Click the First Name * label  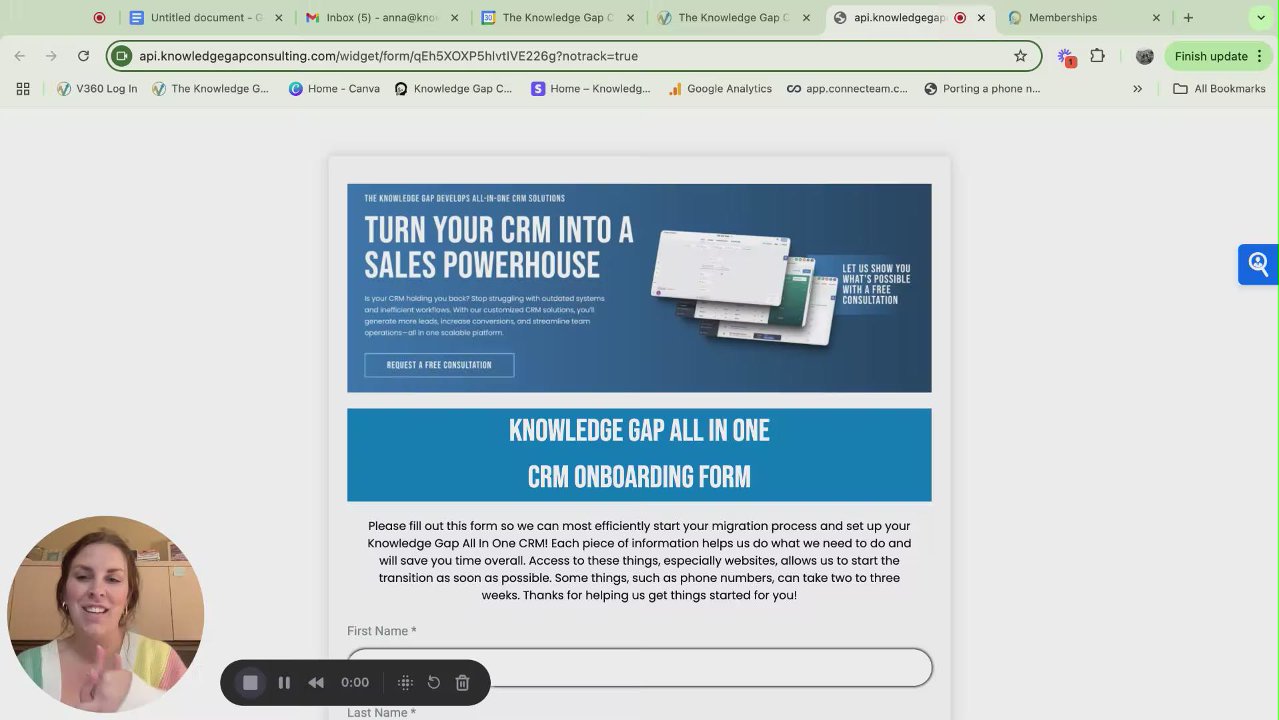[x=381, y=631]
